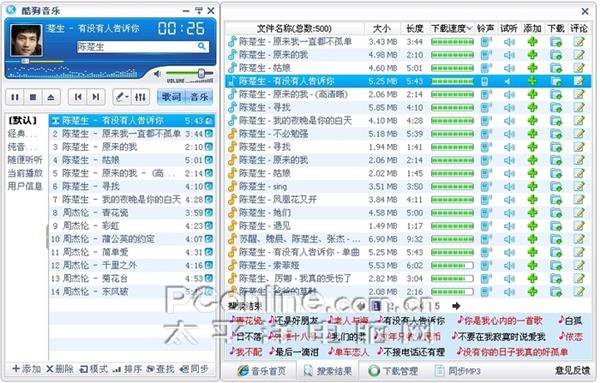Open the equalizer settings icon
The image size is (600, 383).
point(140,97)
